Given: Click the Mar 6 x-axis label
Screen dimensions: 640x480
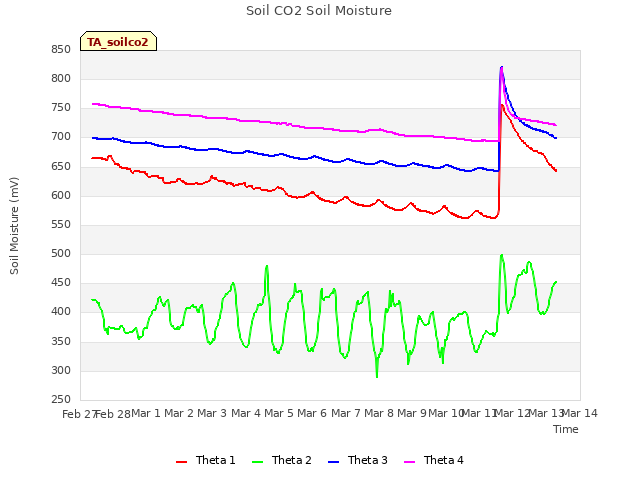Looking at the screenshot, I should coord(312,413).
